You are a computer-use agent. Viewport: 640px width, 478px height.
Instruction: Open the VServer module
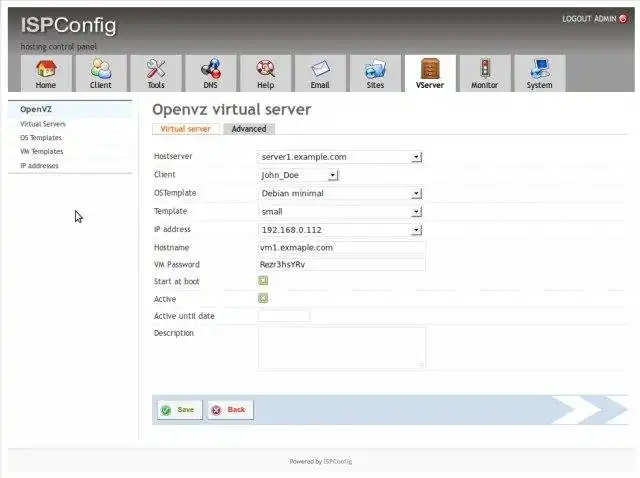tap(430, 73)
